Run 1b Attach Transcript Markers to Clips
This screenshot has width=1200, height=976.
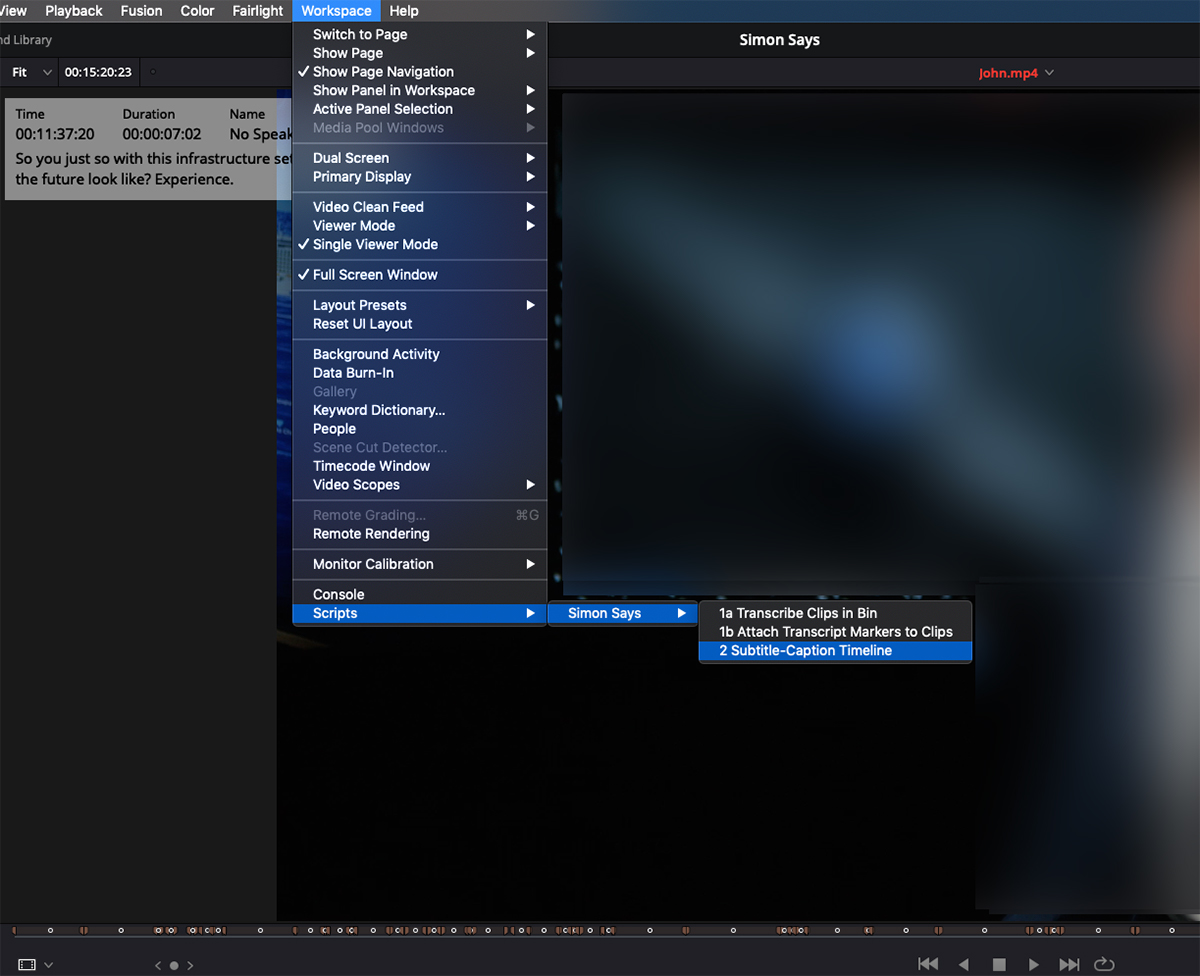[835, 632]
